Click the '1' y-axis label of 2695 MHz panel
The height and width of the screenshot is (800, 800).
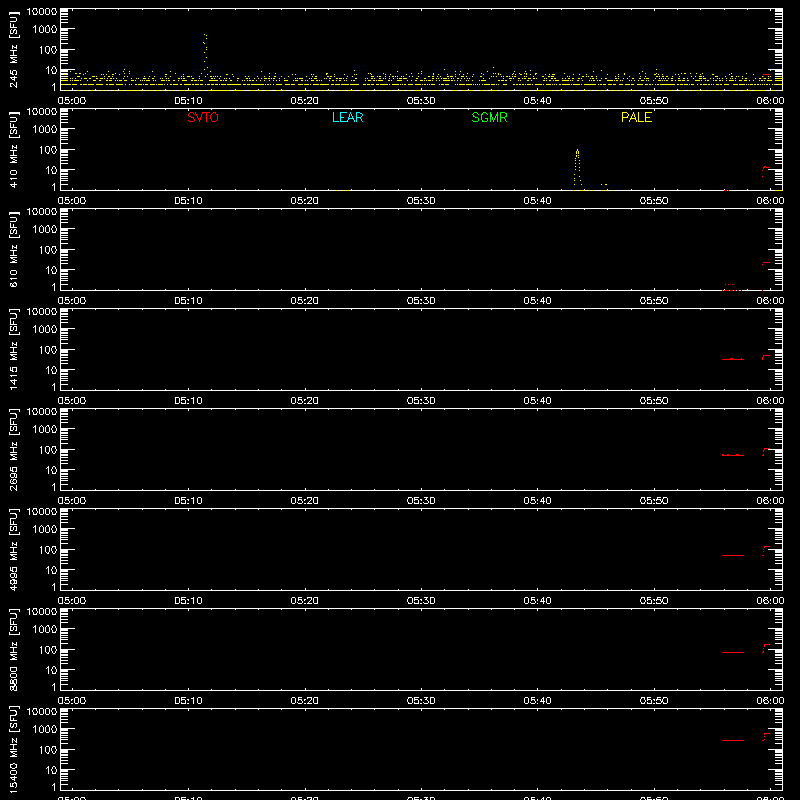click(x=54, y=487)
